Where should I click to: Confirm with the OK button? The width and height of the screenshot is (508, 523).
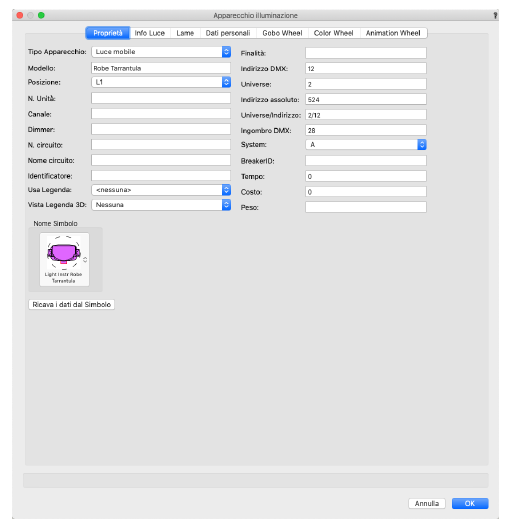[x=470, y=503]
